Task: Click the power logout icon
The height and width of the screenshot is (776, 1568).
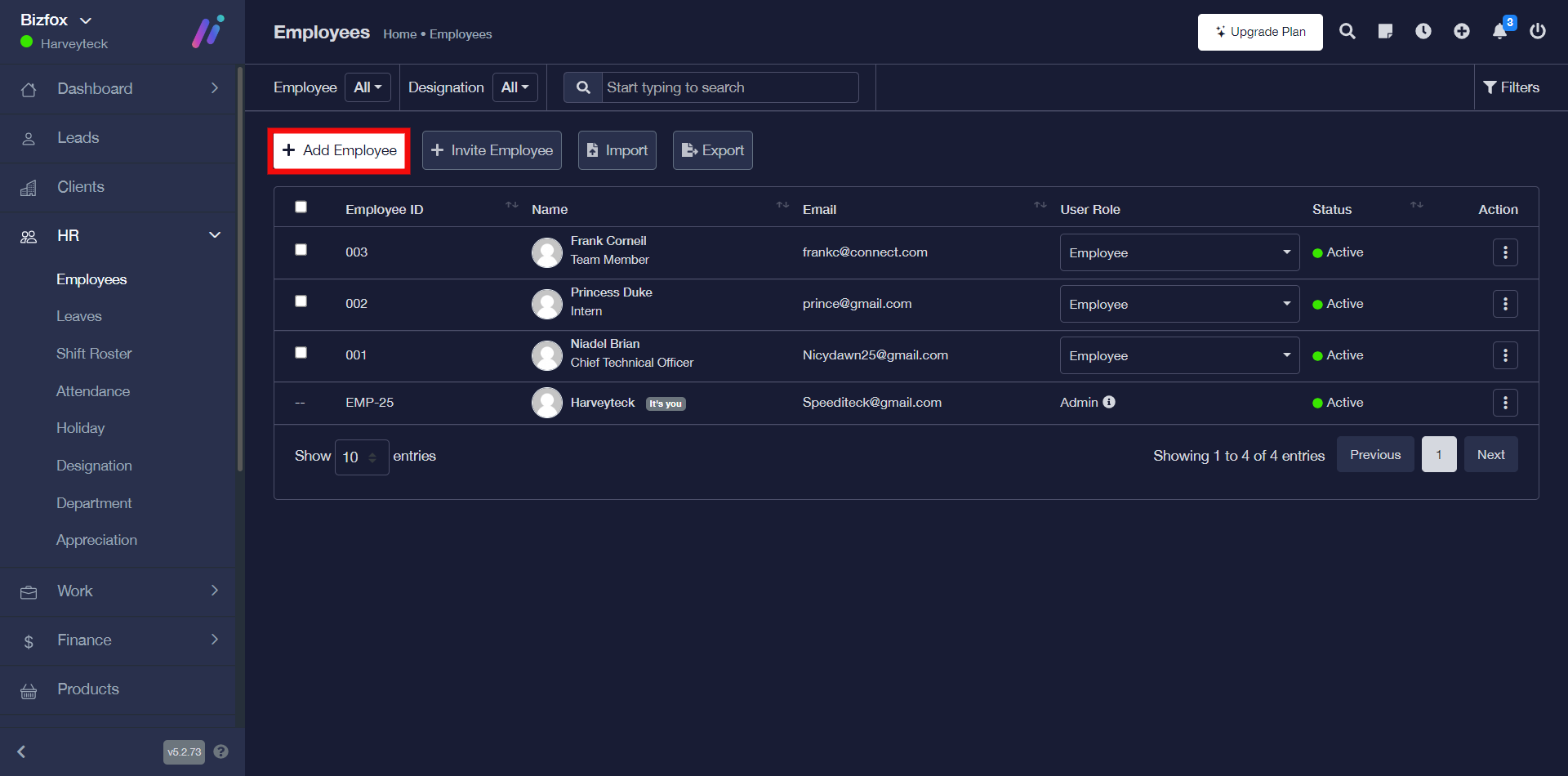Action: [x=1538, y=32]
